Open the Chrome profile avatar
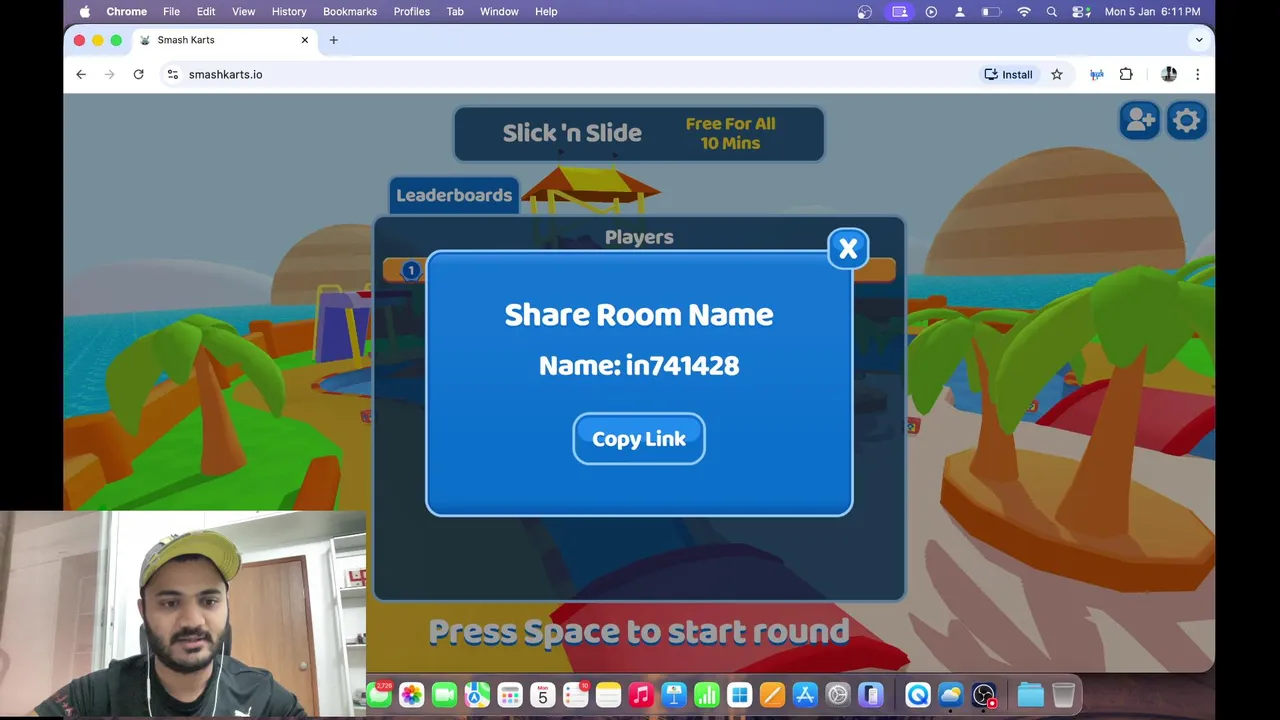Image resolution: width=1280 pixels, height=720 pixels. [x=1168, y=74]
